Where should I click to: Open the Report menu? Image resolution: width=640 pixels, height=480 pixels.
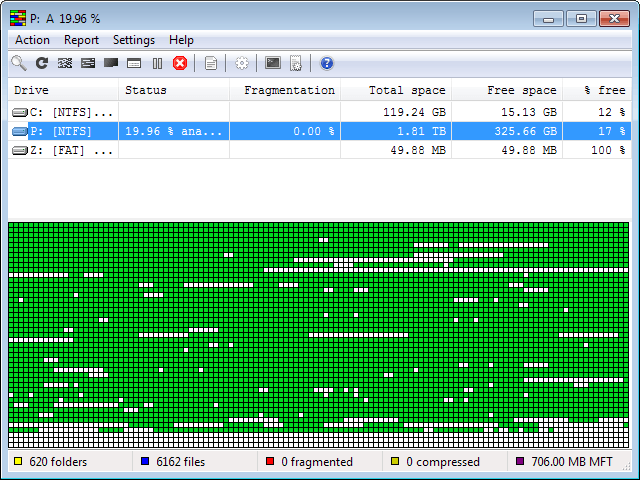81,40
